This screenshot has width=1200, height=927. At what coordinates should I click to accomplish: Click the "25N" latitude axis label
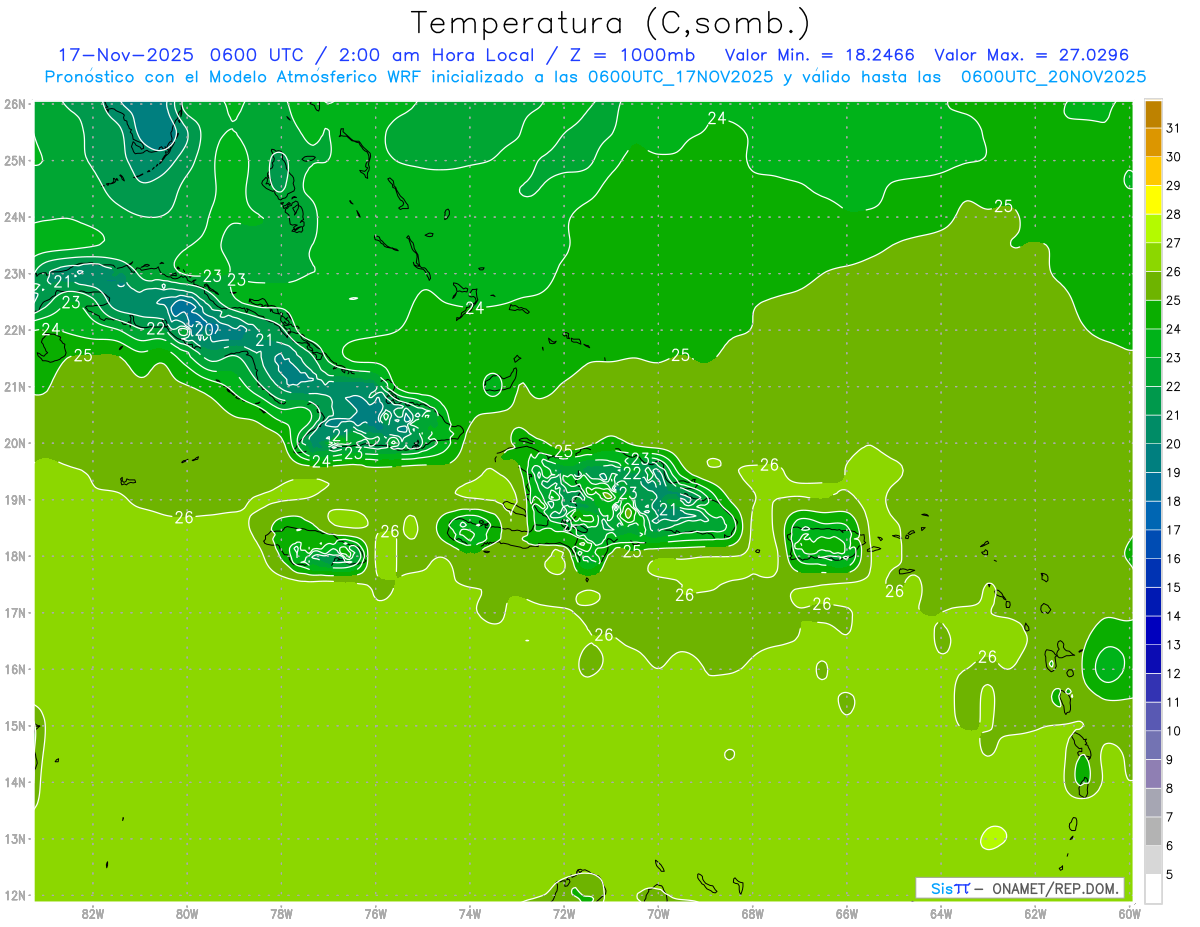pyautogui.click(x=14, y=161)
